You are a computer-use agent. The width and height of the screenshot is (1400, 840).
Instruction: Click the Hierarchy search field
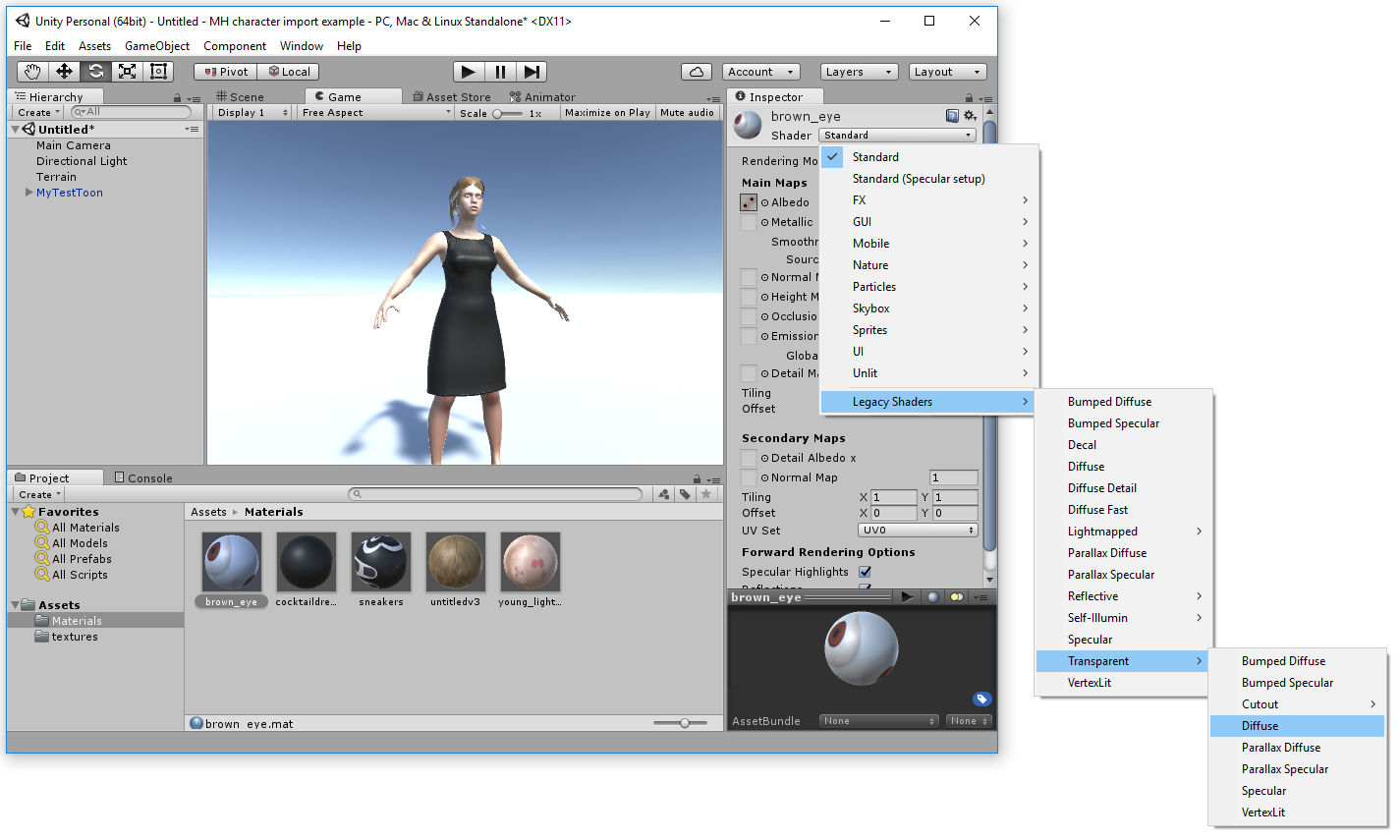[x=131, y=112]
